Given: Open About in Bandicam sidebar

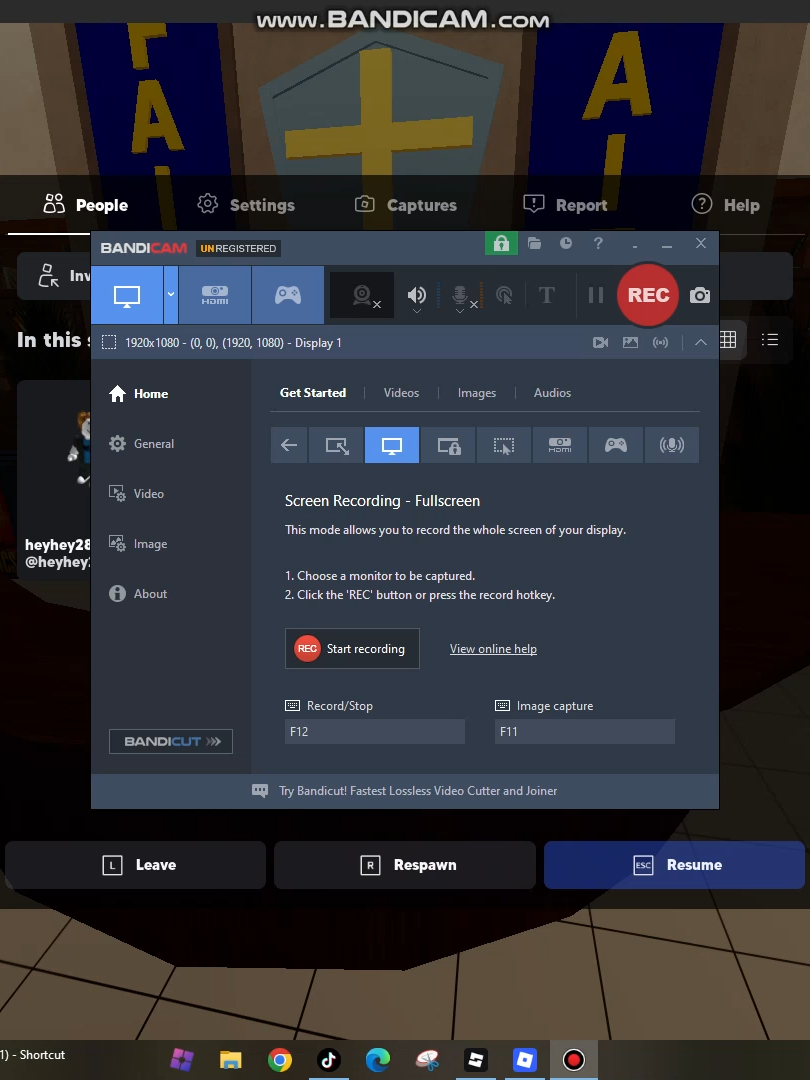Looking at the screenshot, I should point(138,594).
